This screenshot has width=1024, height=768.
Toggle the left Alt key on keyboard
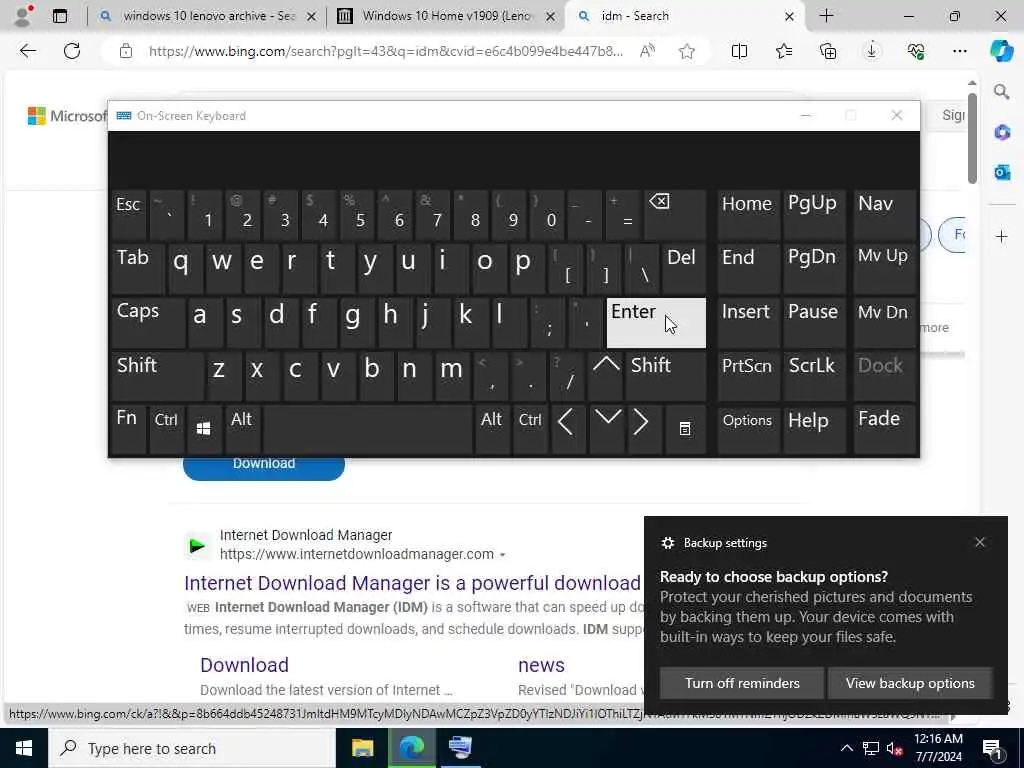click(x=242, y=428)
